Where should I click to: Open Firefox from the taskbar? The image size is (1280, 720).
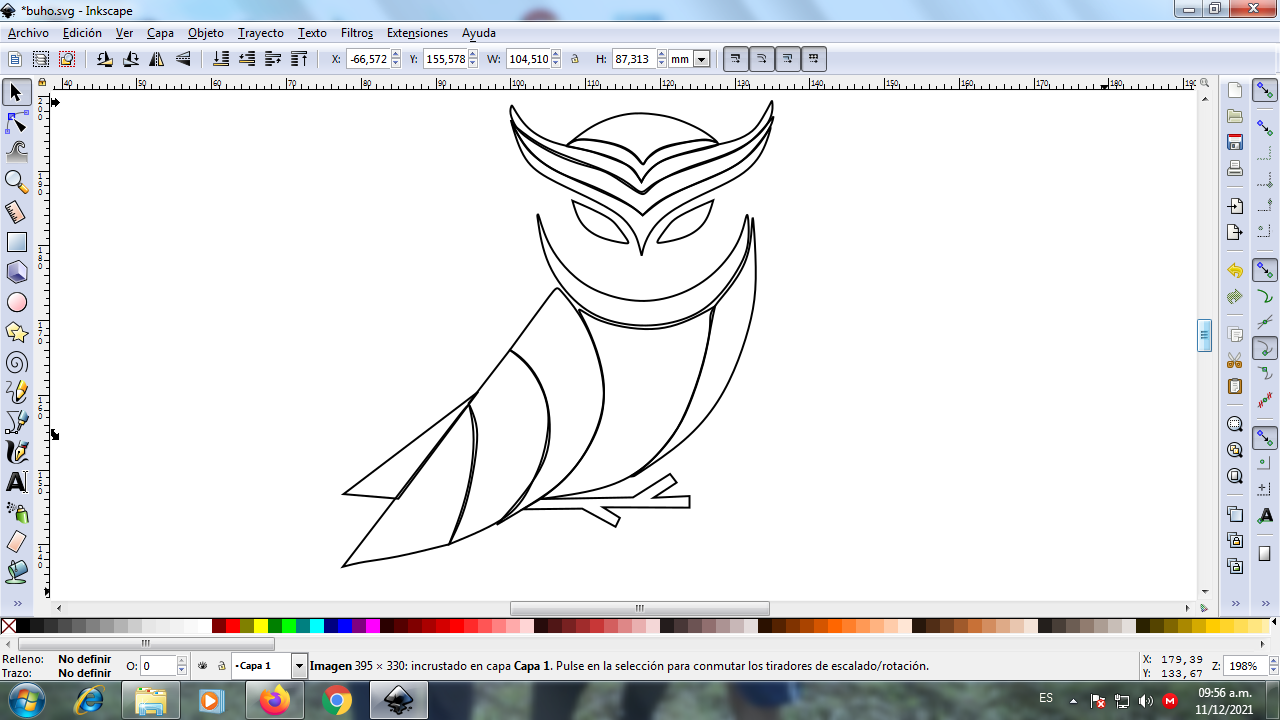274,700
